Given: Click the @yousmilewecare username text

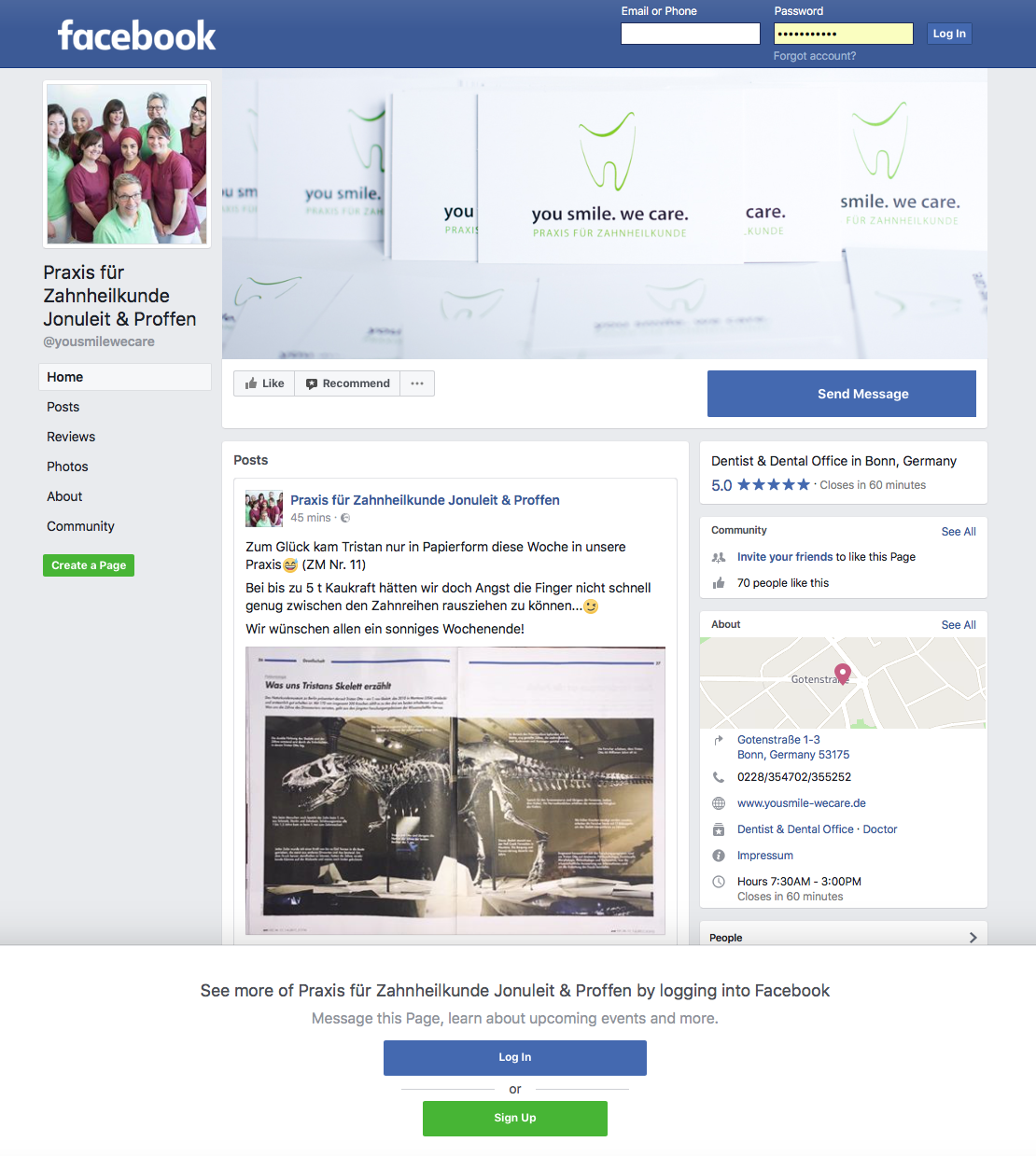Looking at the screenshot, I should [99, 341].
